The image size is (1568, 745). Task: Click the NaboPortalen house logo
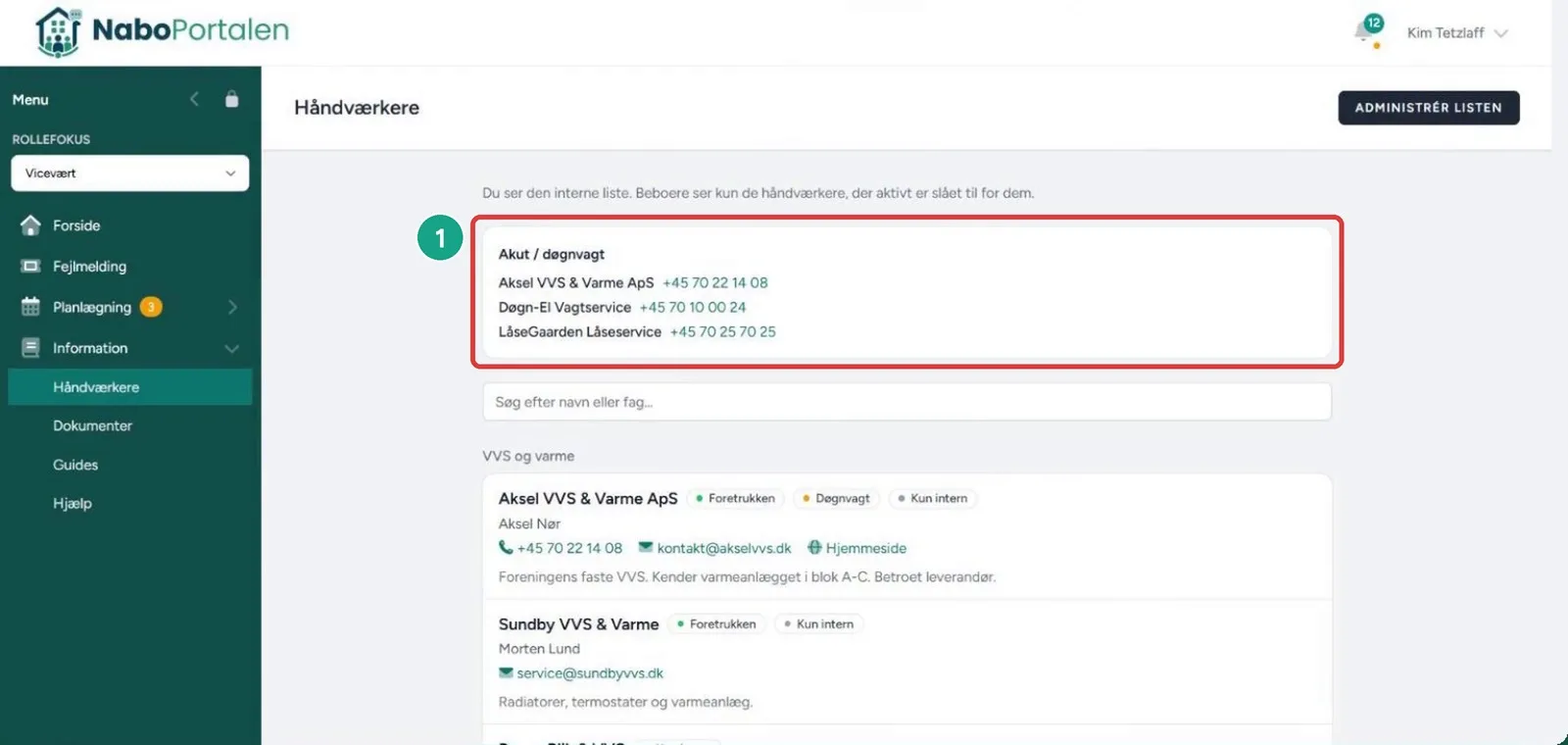(58, 31)
